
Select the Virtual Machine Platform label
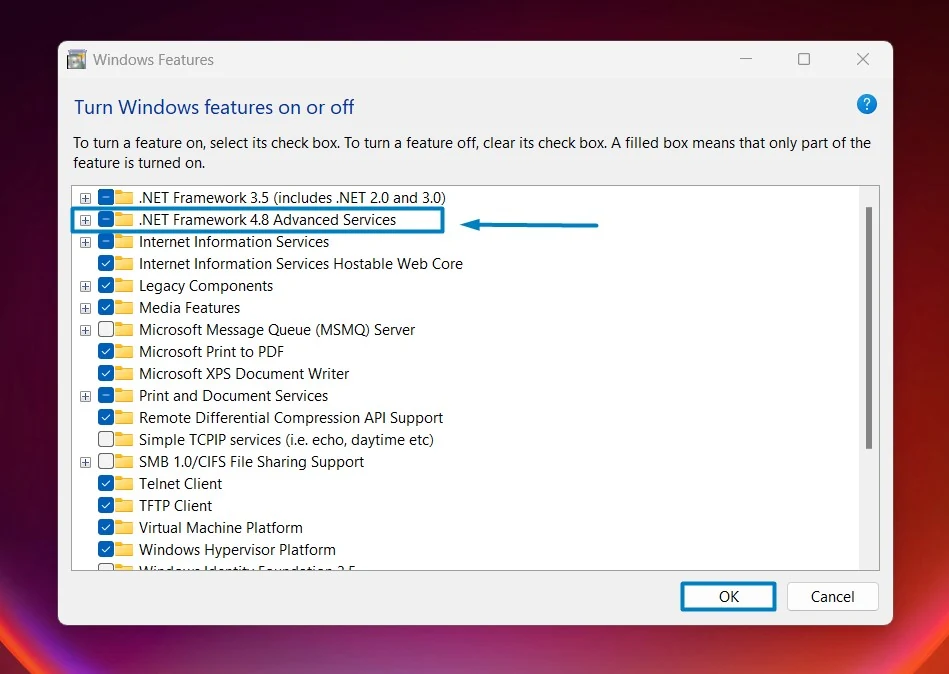tap(220, 528)
